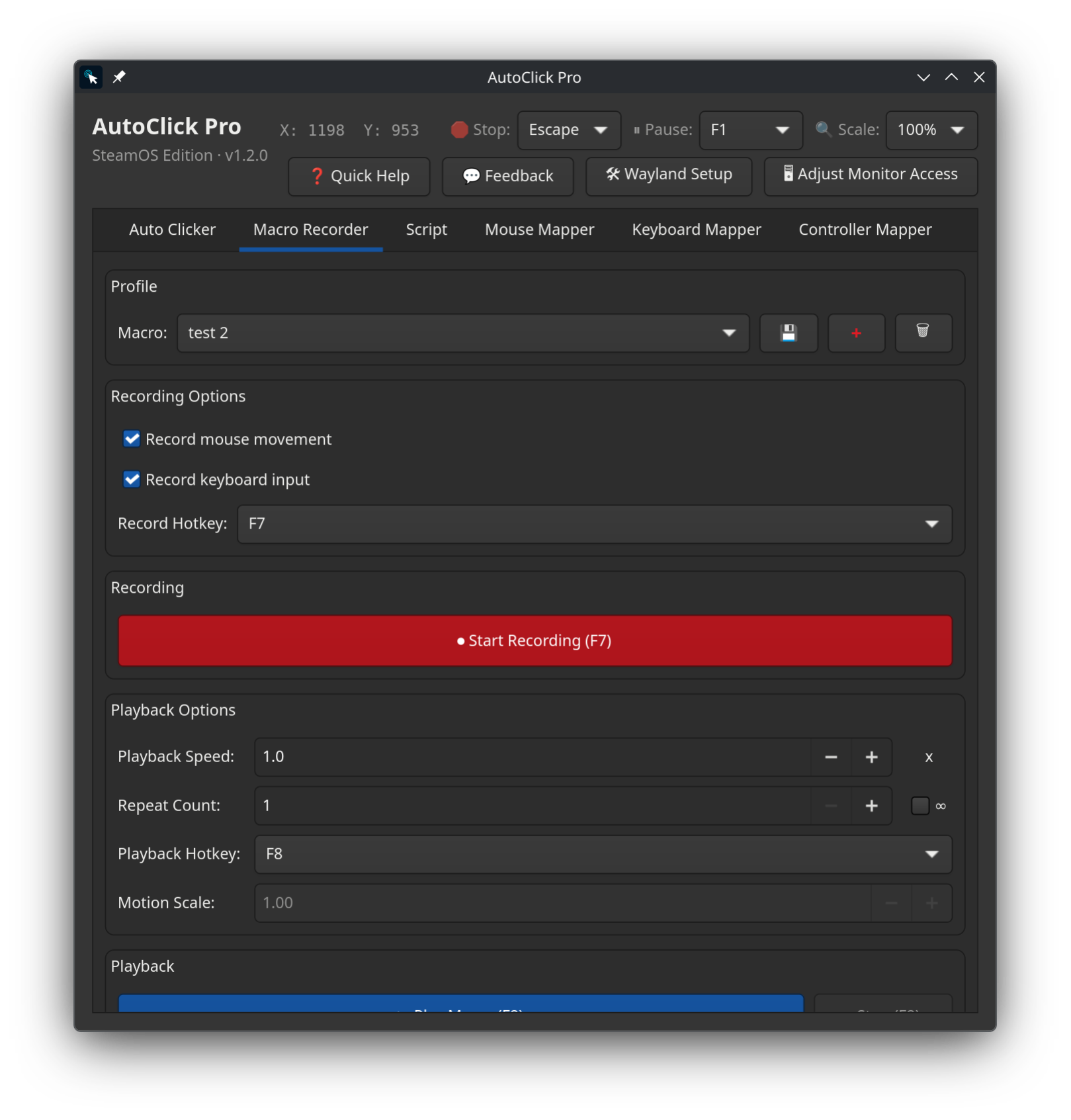Open the Stop hotkey Escape dropdown
The image size is (1071, 1120).
(569, 130)
